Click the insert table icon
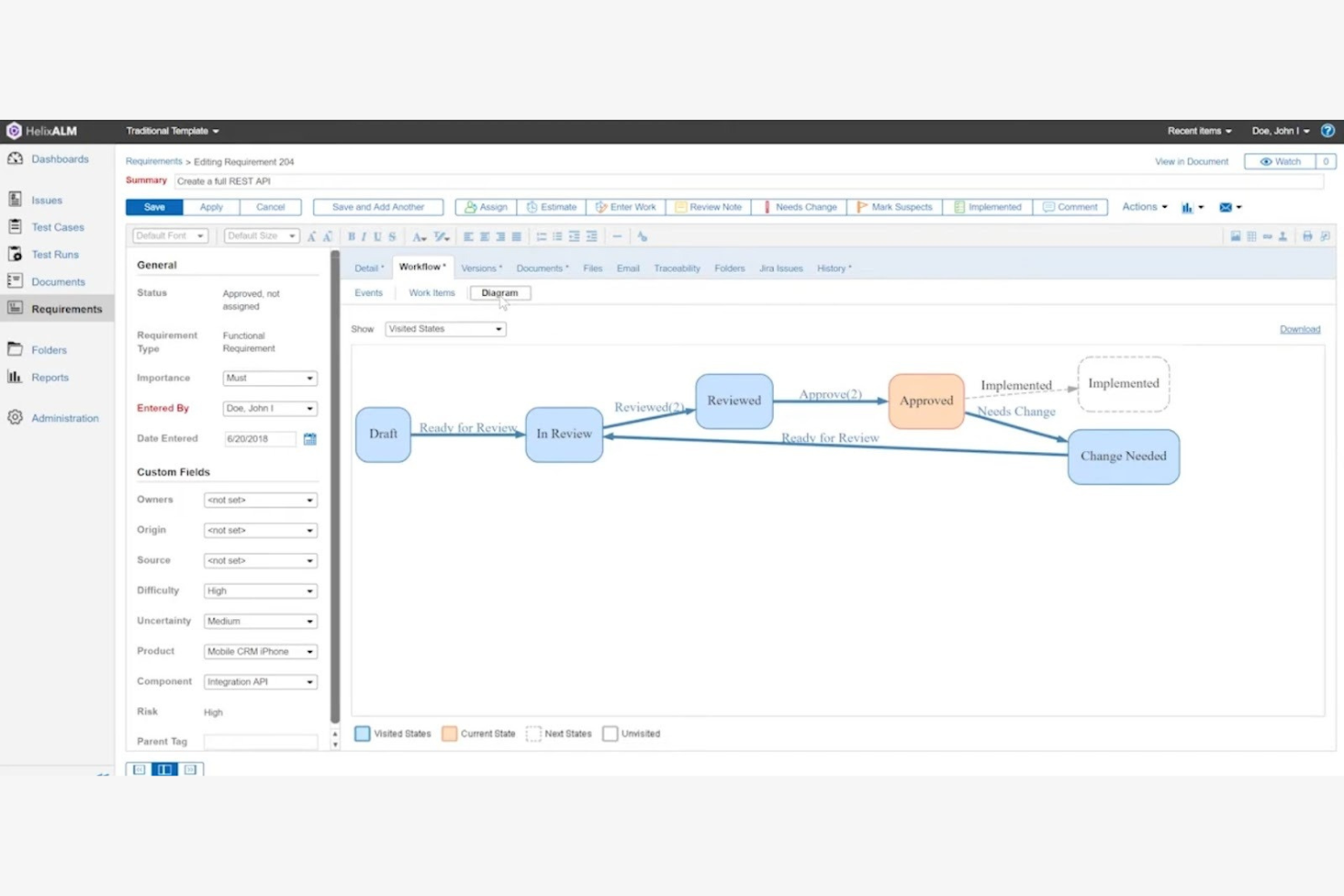The width and height of the screenshot is (1344, 896). click(x=1251, y=237)
